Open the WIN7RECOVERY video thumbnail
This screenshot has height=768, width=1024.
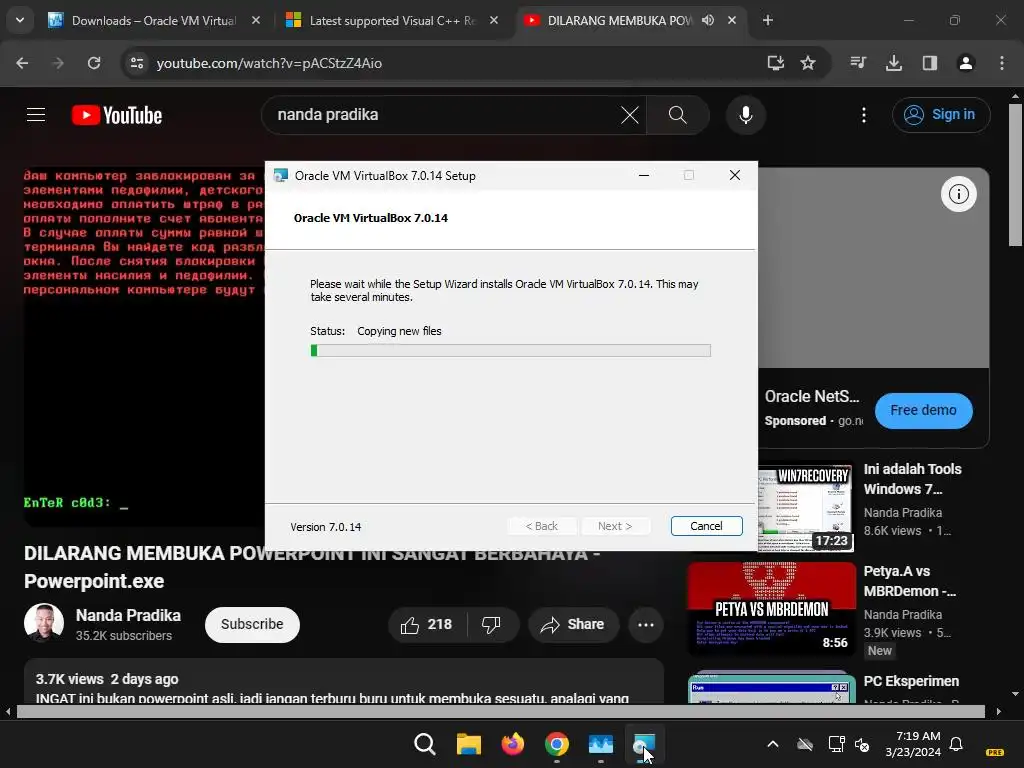pos(806,507)
